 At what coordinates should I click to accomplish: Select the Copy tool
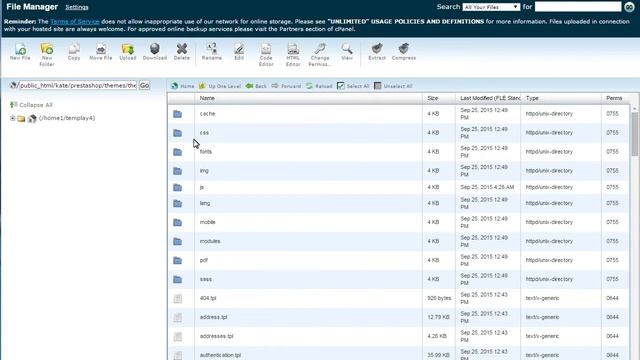pos(74,52)
